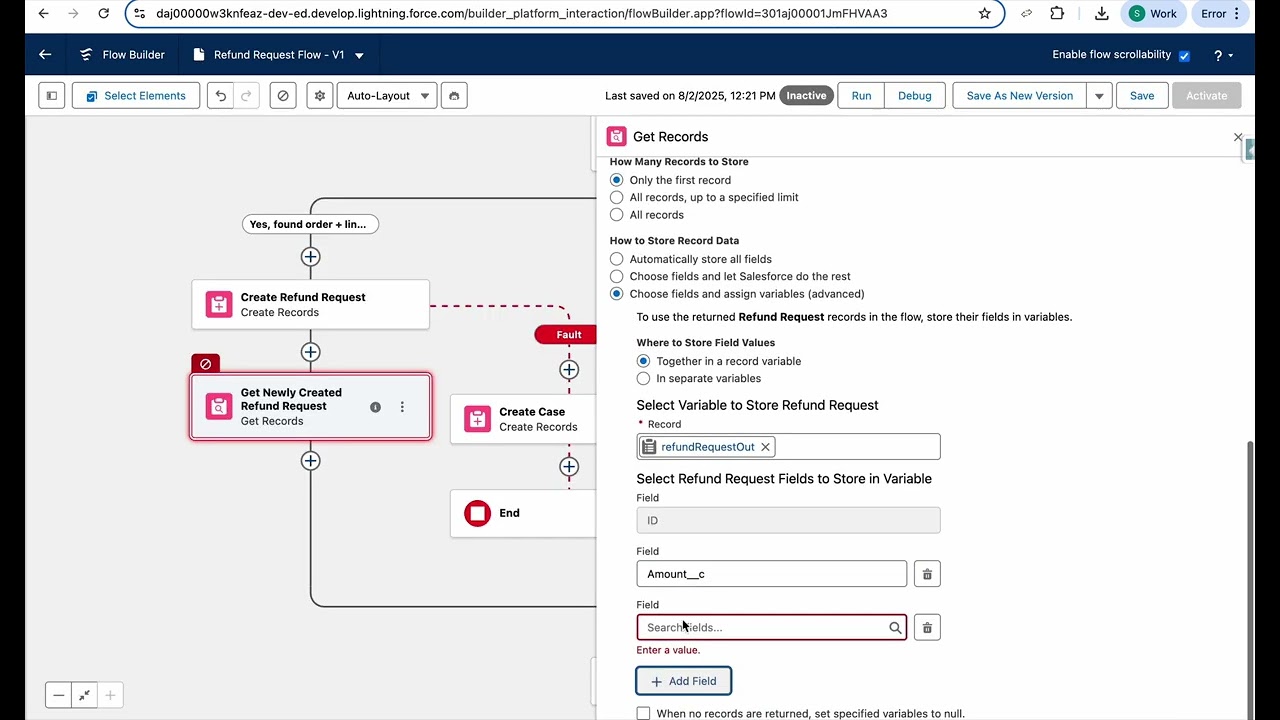Screen dimensions: 1280x720
Task: Select All records, up to a specified limit
Action: click(617, 197)
